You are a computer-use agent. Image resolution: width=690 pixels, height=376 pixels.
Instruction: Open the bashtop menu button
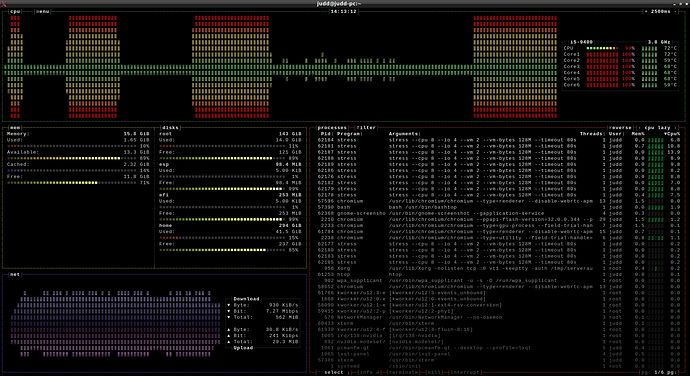[x=43, y=11]
